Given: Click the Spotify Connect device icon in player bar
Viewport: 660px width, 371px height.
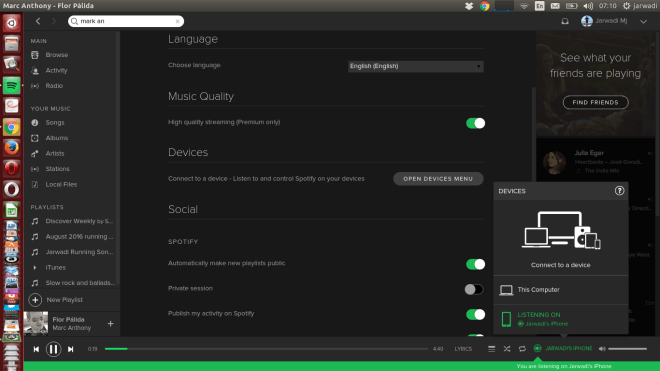Looking at the screenshot, I should click(x=538, y=348).
